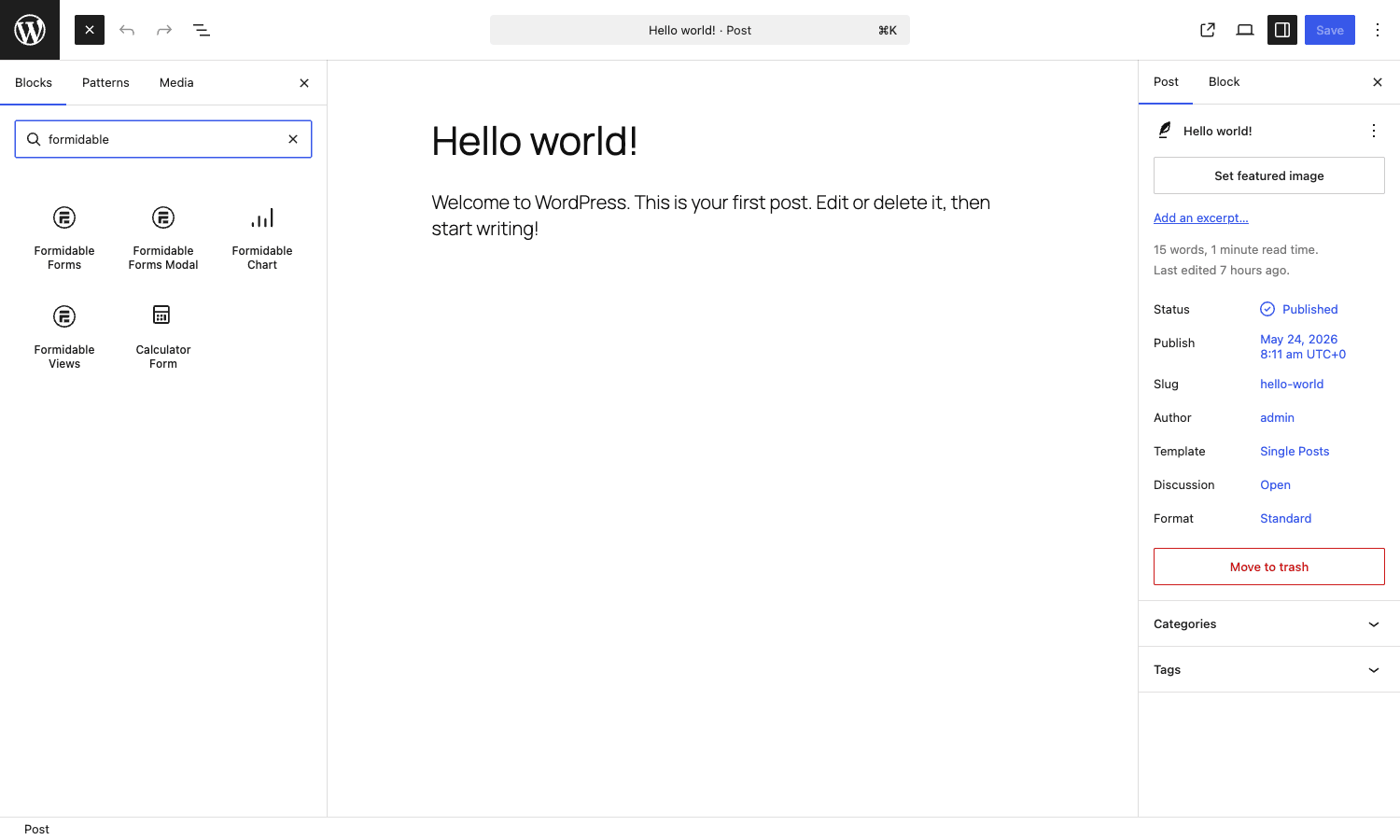The image size is (1400, 840).
Task: Click the Set featured image button
Action: [x=1269, y=175]
